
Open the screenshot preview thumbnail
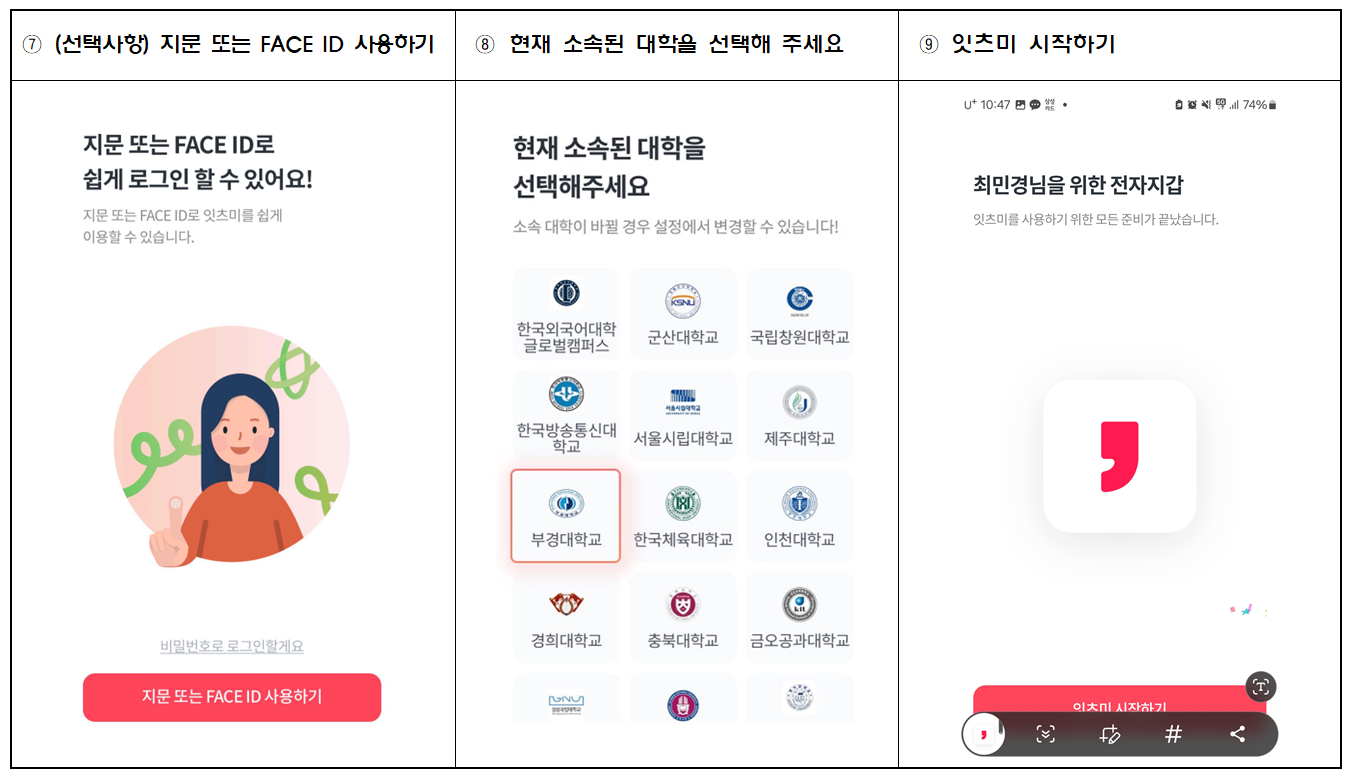[984, 734]
